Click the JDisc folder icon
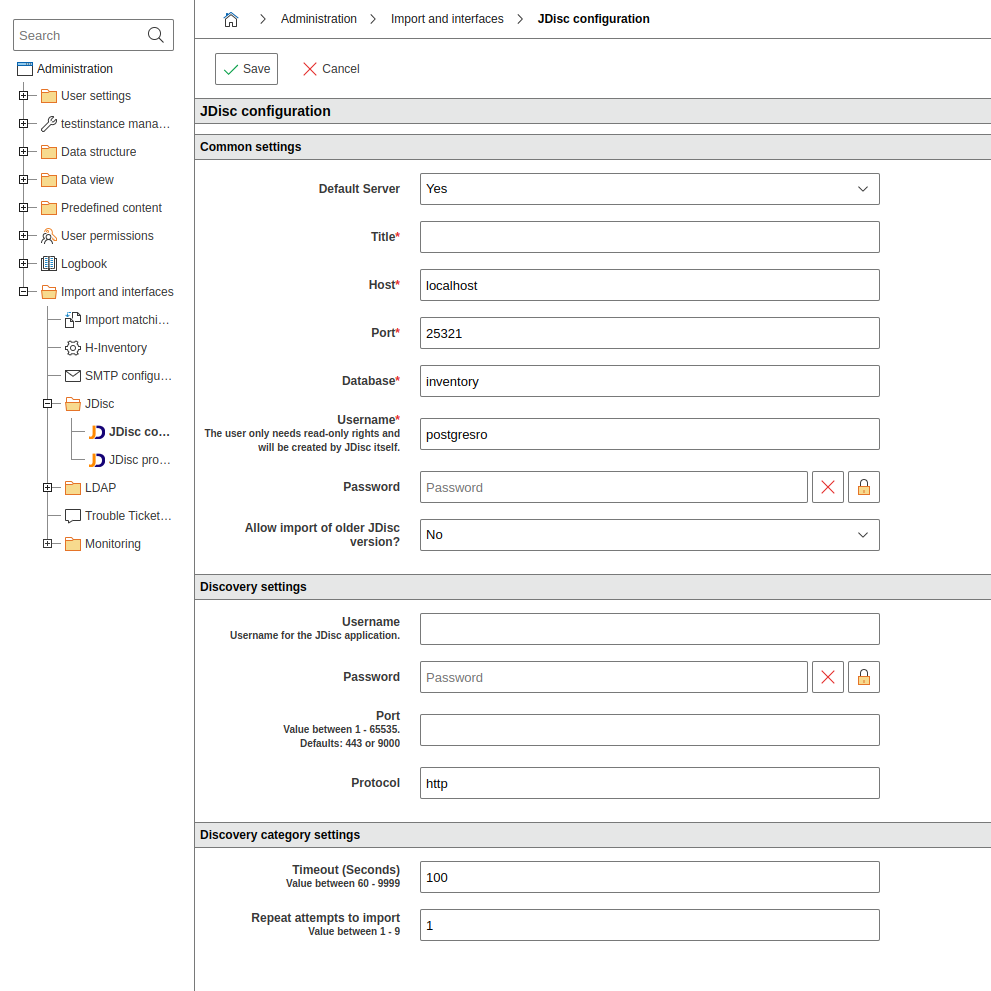991x991 pixels. click(x=73, y=404)
